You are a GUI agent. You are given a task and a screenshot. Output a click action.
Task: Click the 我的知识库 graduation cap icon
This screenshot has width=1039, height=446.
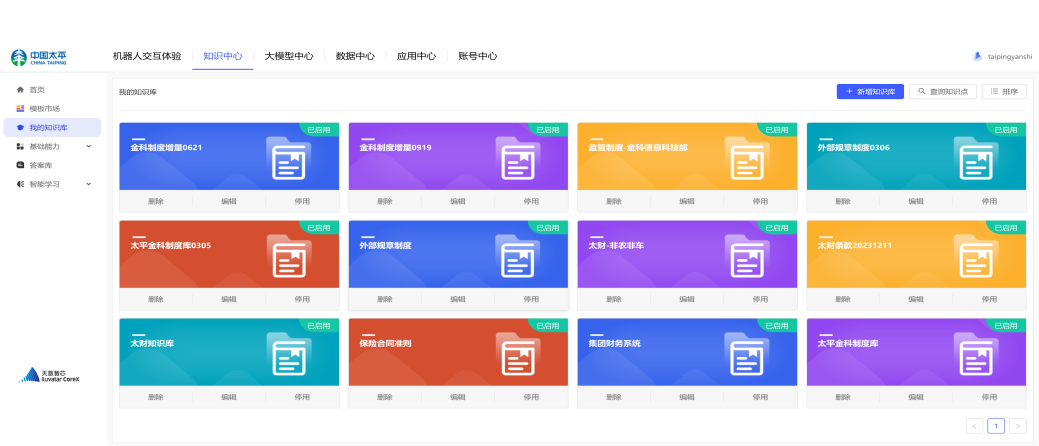(21, 127)
